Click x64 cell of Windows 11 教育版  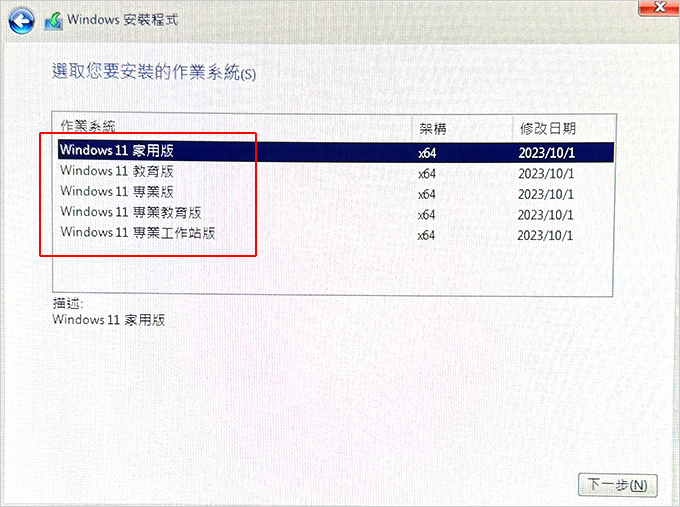(427, 174)
